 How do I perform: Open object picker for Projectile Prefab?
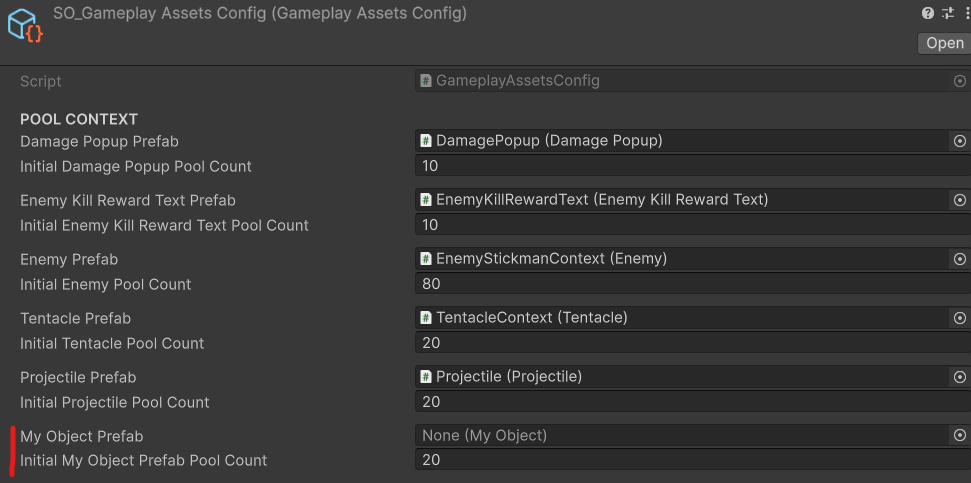[x=959, y=377]
